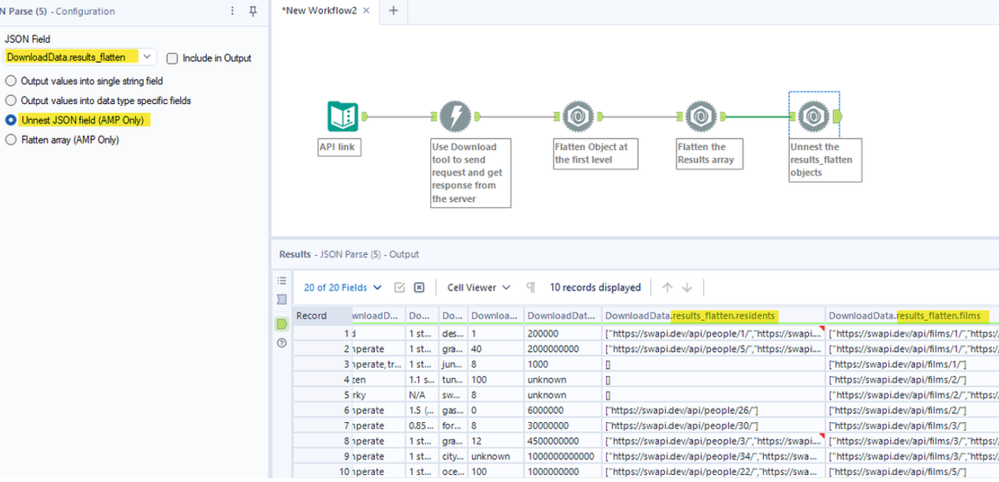Switch to the New Workflow2 tab
Image resolution: width=999 pixels, height=482 pixels.
coord(321,11)
